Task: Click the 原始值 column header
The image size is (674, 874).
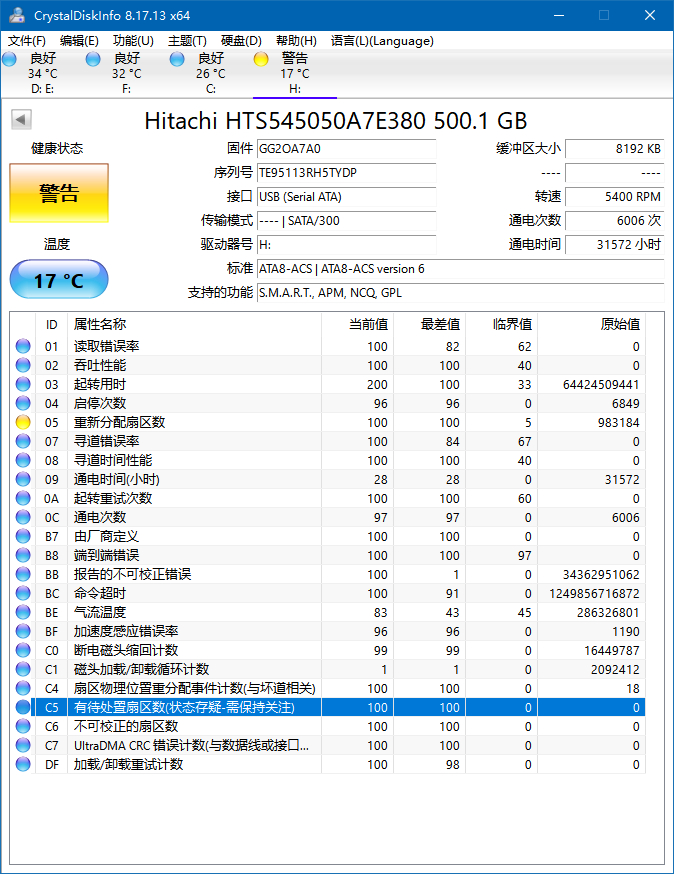Action: 591,324
